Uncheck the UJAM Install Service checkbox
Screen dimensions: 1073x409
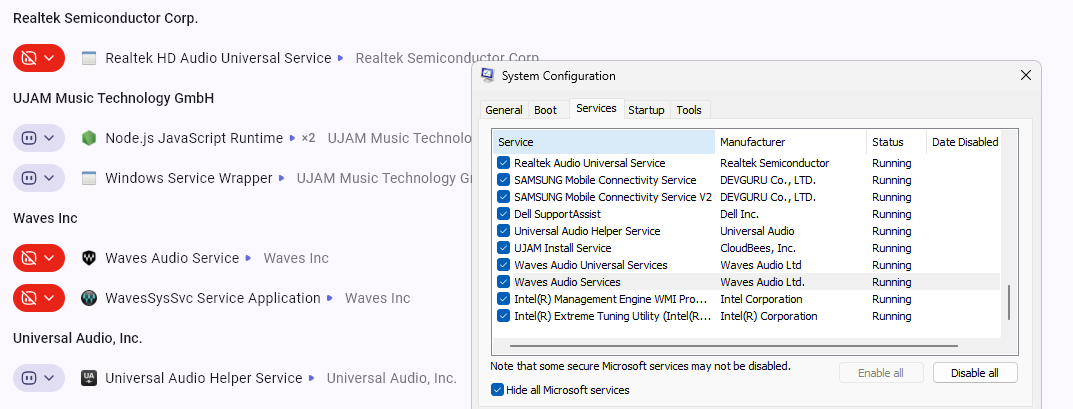click(x=504, y=248)
